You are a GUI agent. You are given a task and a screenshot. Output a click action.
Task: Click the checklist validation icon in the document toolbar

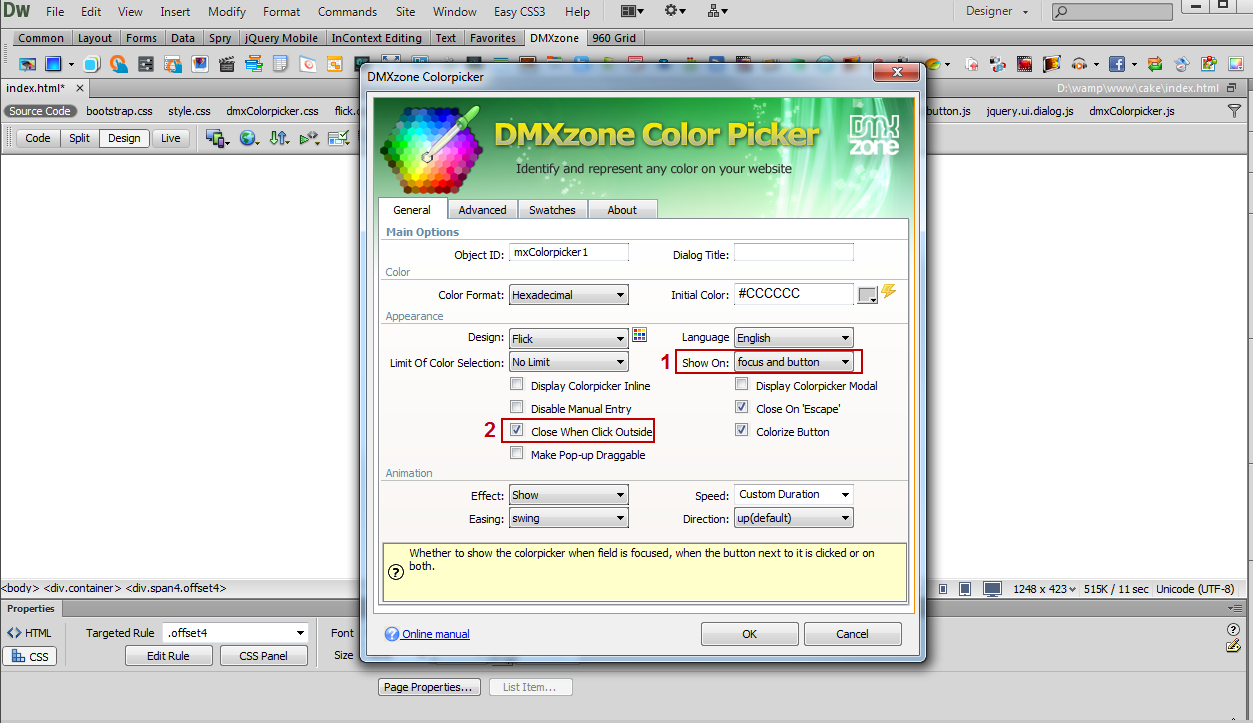(340, 138)
